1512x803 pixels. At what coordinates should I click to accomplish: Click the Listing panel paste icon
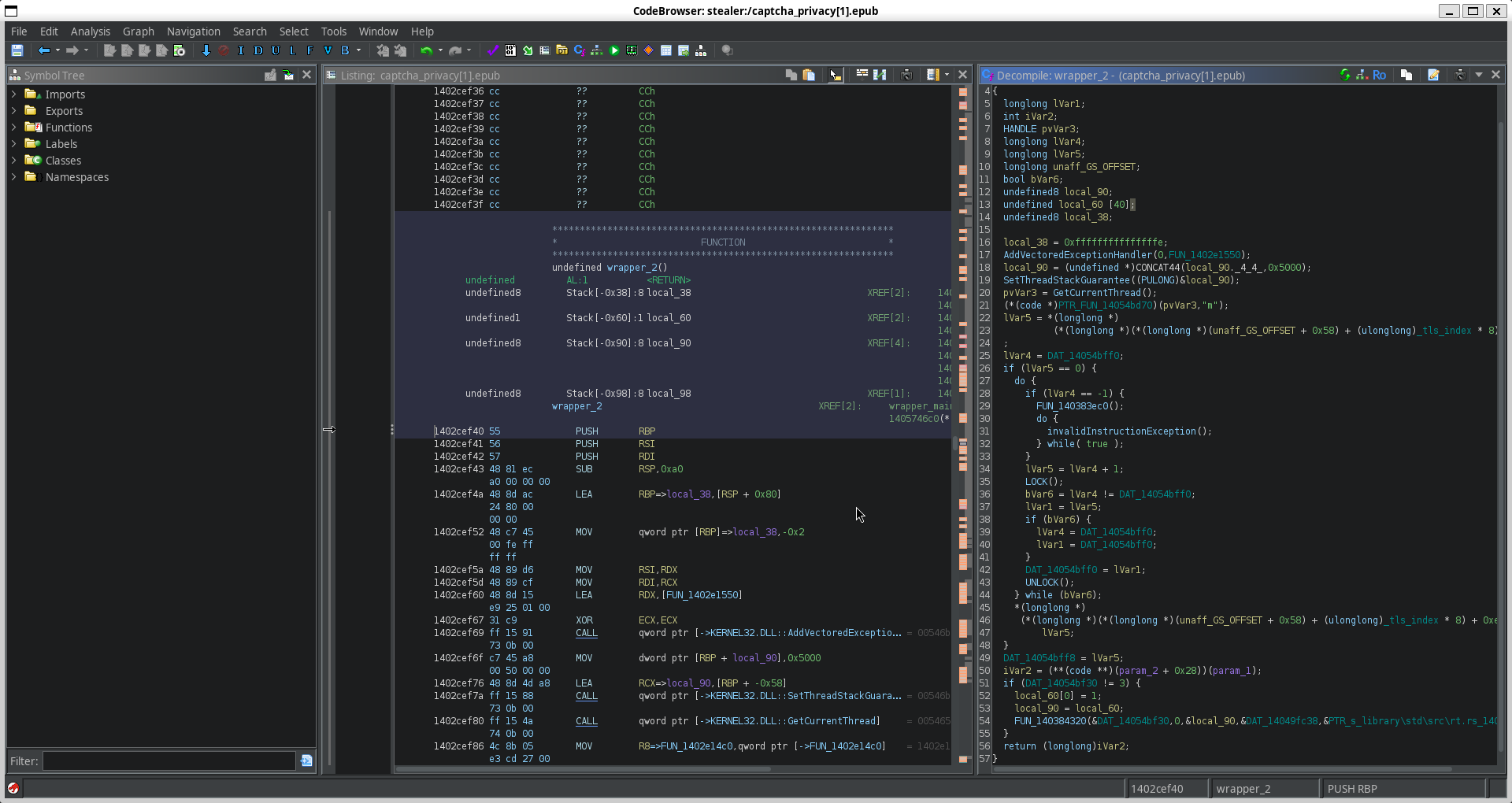coord(809,75)
